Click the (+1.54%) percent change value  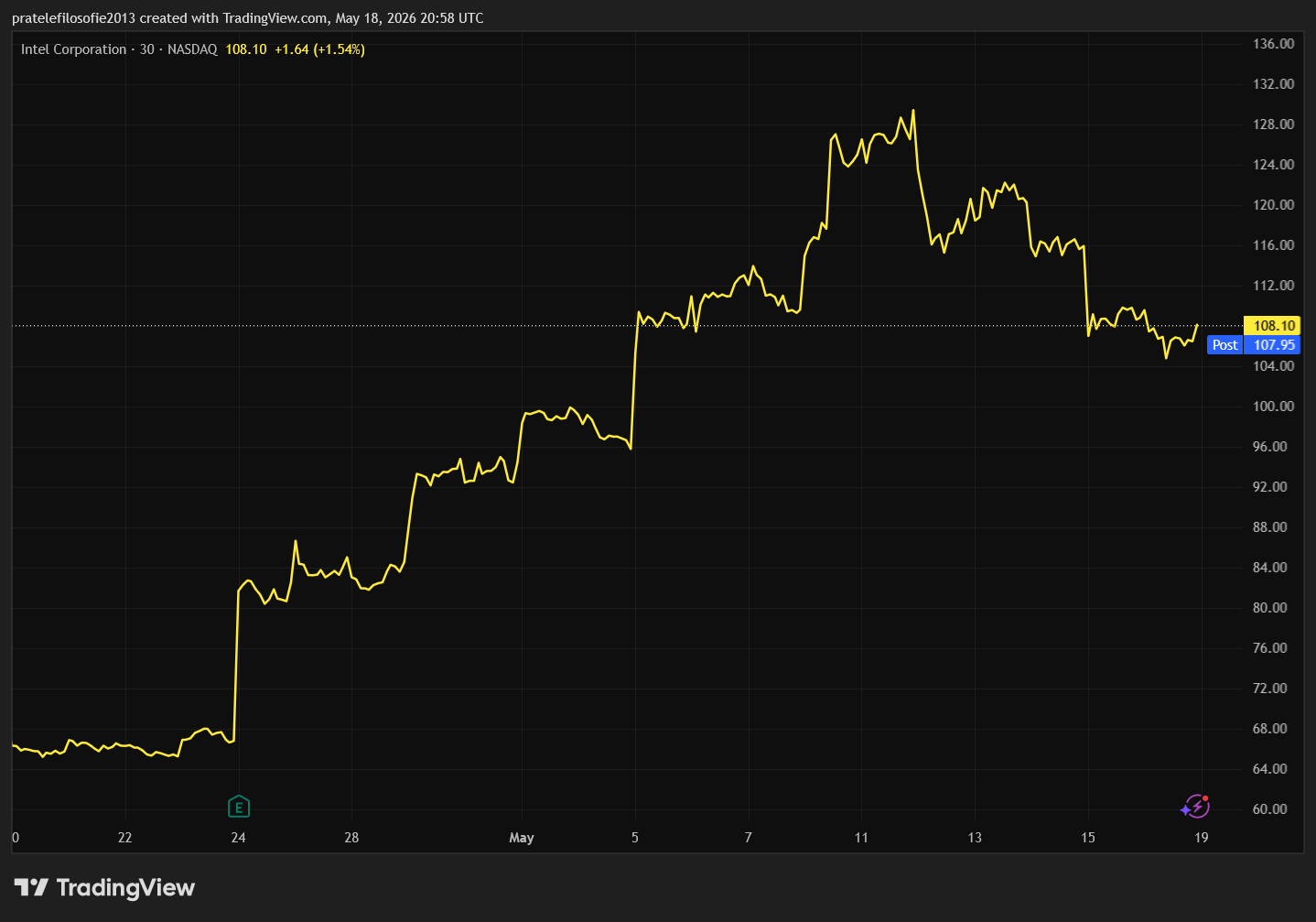tap(340, 49)
